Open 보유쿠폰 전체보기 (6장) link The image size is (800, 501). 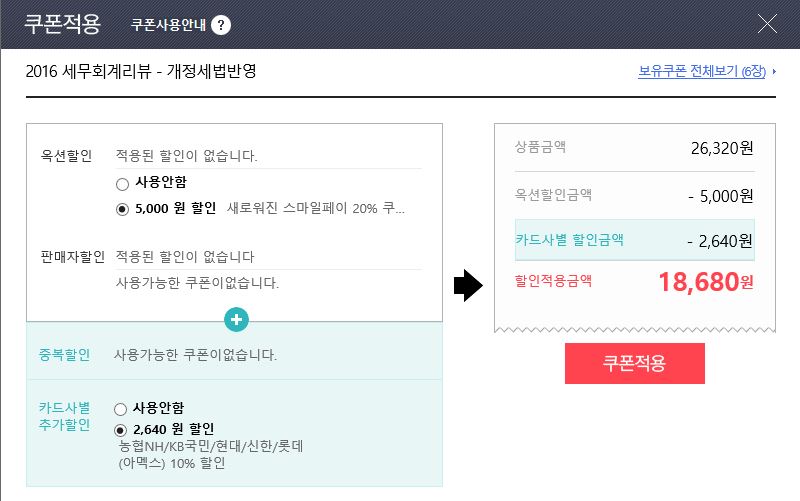pyautogui.click(x=701, y=72)
